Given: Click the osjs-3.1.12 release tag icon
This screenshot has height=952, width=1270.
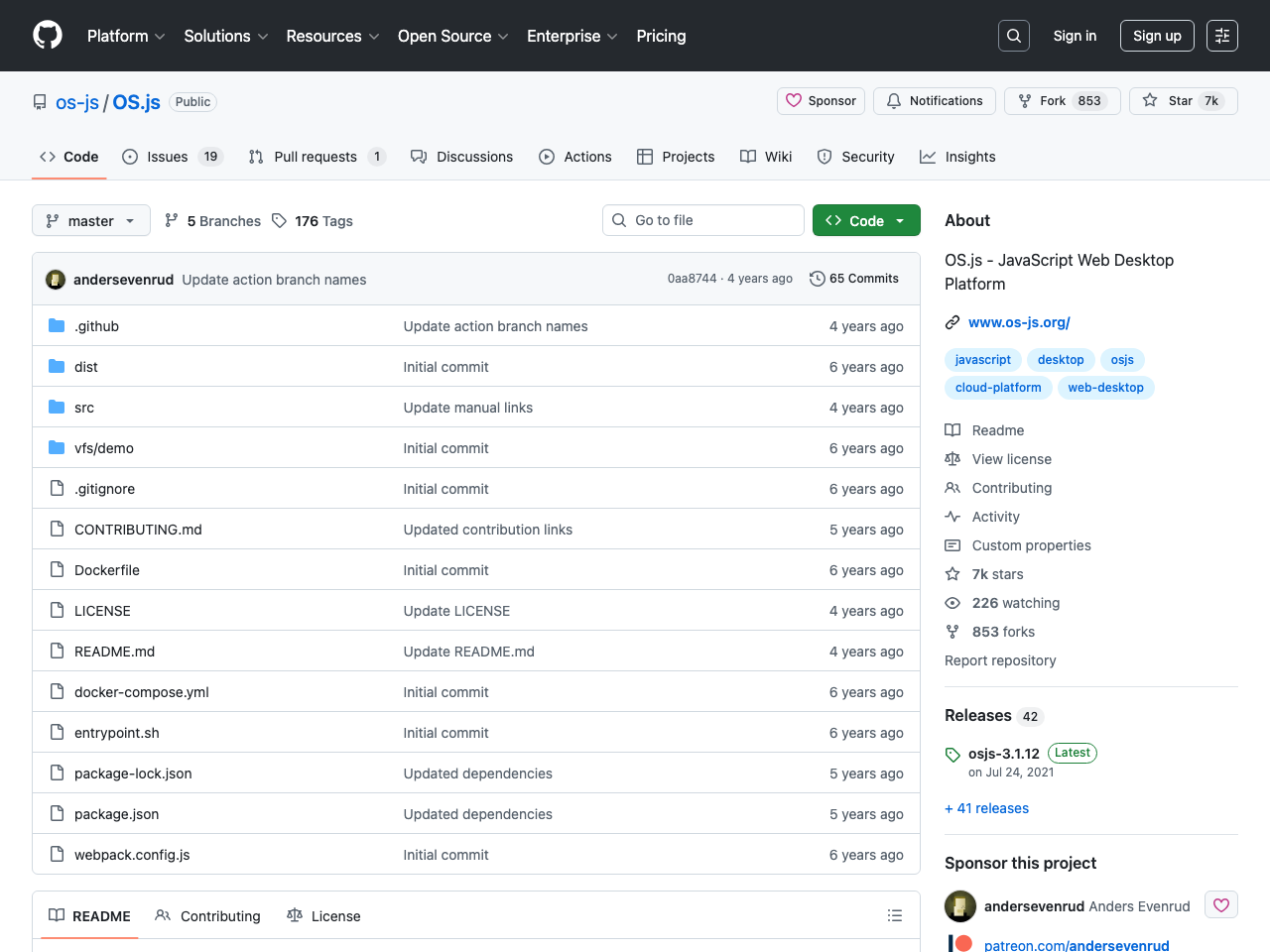Looking at the screenshot, I should [x=952, y=754].
